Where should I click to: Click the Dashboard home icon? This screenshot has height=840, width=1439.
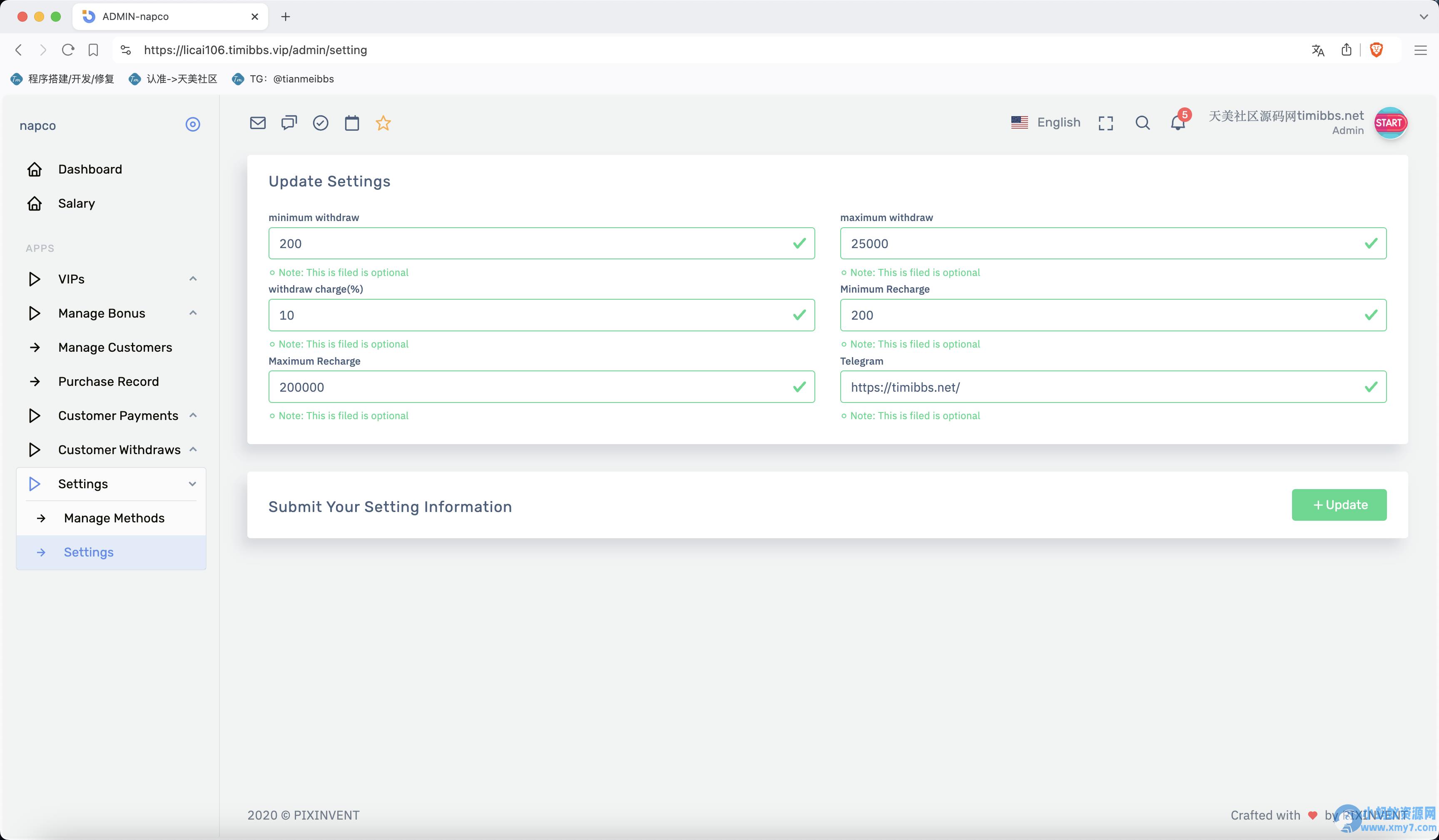click(34, 169)
